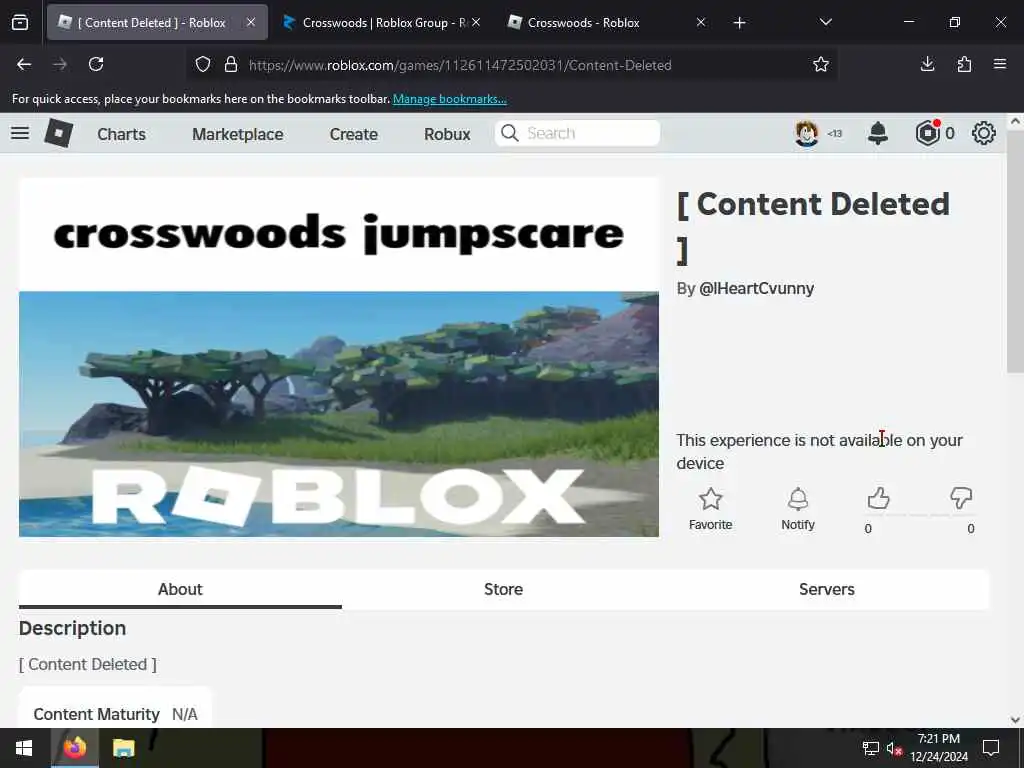Switch to the Store tab

[504, 589]
